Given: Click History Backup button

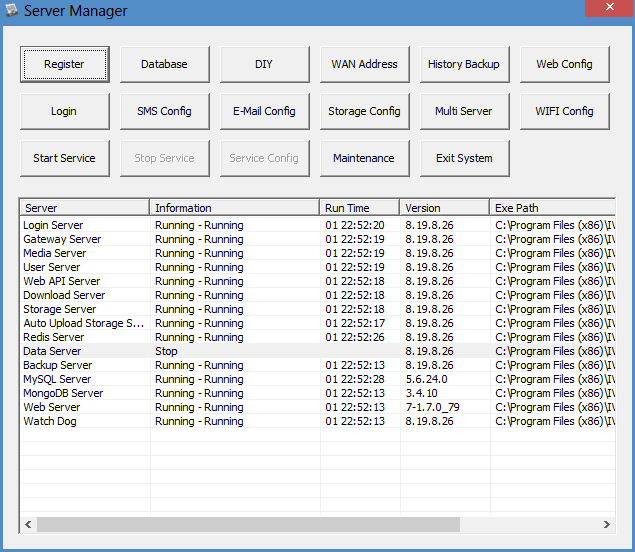Looking at the screenshot, I should (465, 64).
